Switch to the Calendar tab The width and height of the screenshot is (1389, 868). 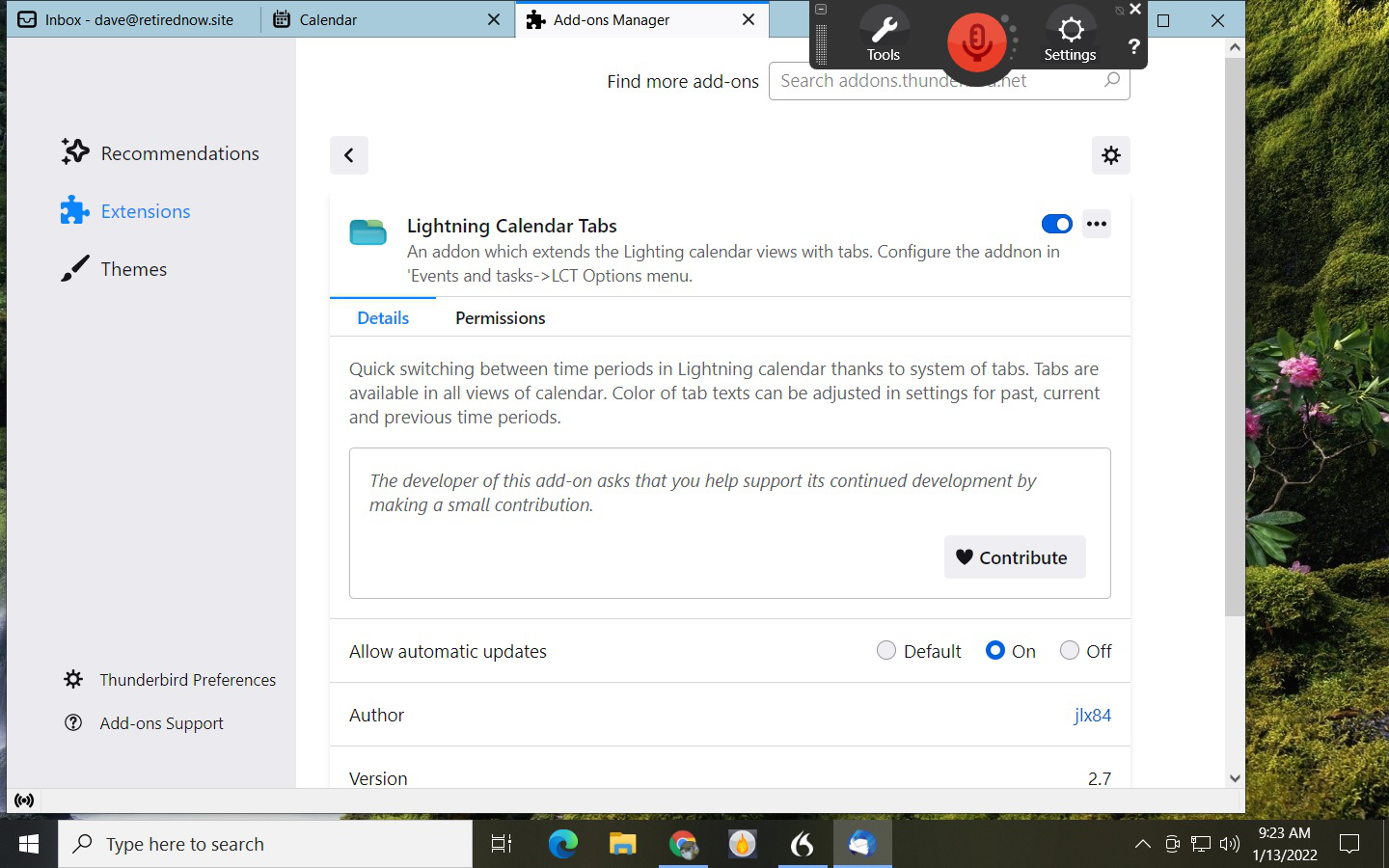click(x=388, y=19)
